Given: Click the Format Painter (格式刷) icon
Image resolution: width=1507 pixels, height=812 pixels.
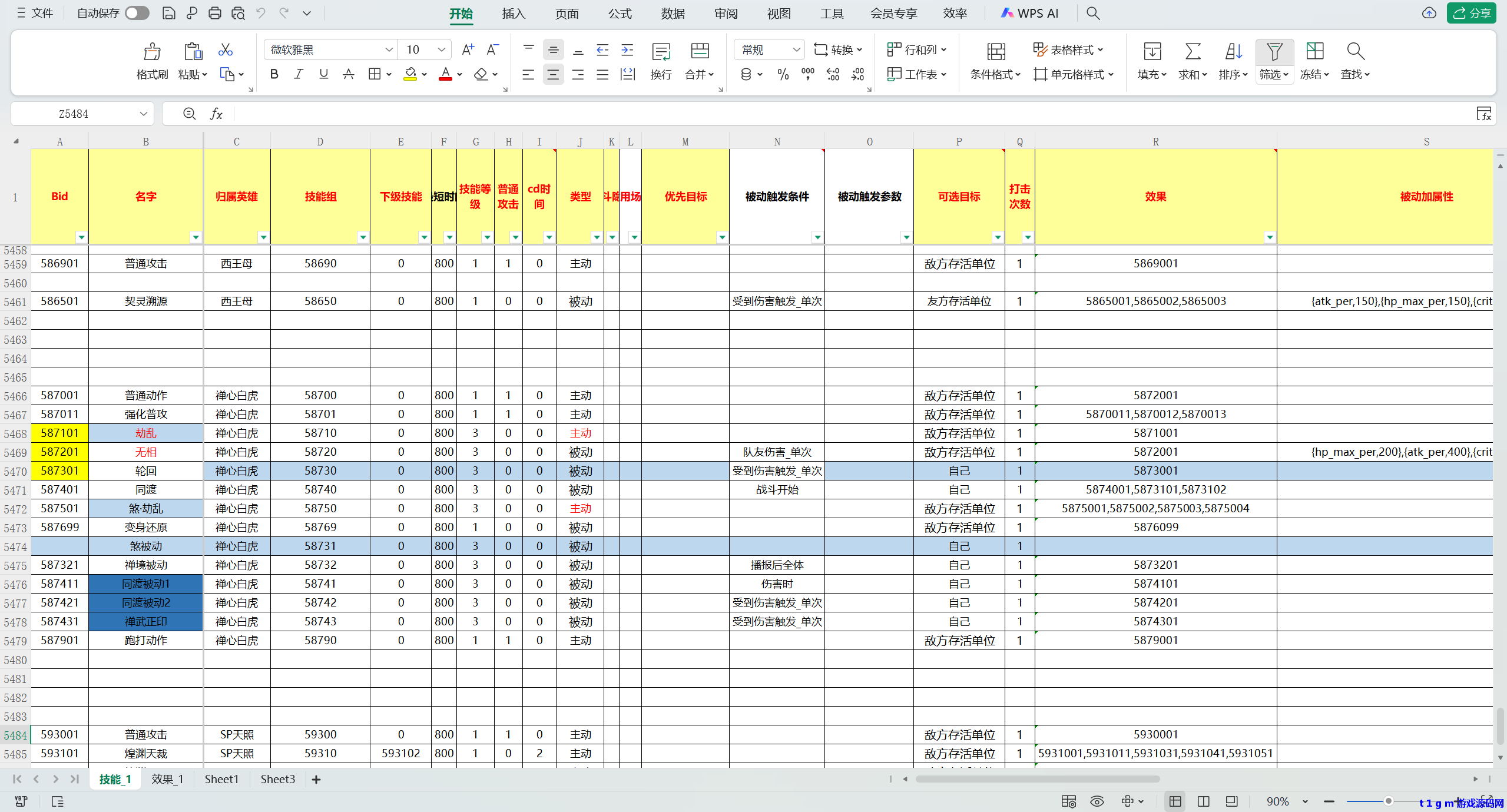Looking at the screenshot, I should 152,52.
